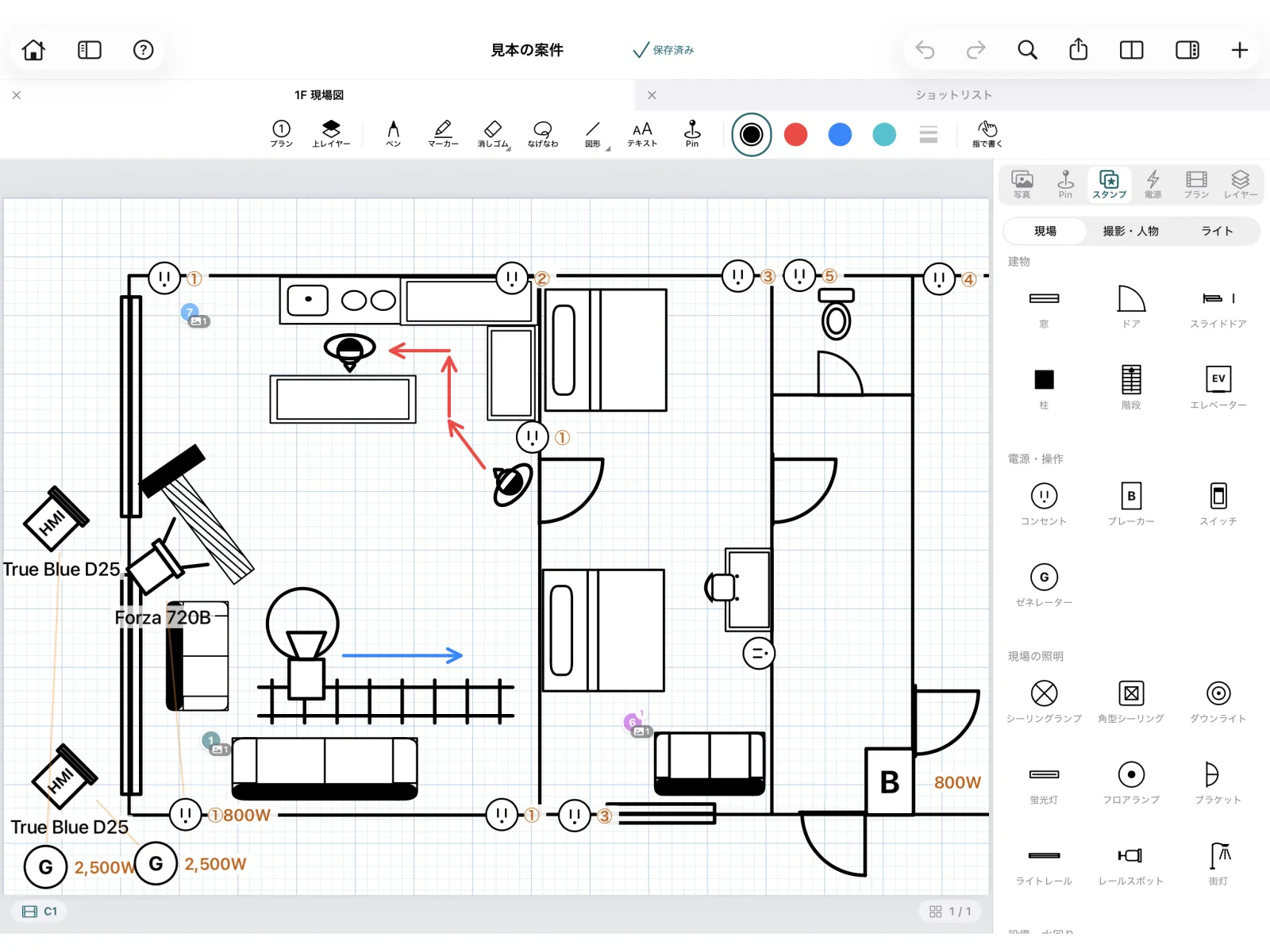Image resolution: width=1270 pixels, height=952 pixels.
Task: Choose the コンセント outlet stamp
Action: [x=1044, y=504]
